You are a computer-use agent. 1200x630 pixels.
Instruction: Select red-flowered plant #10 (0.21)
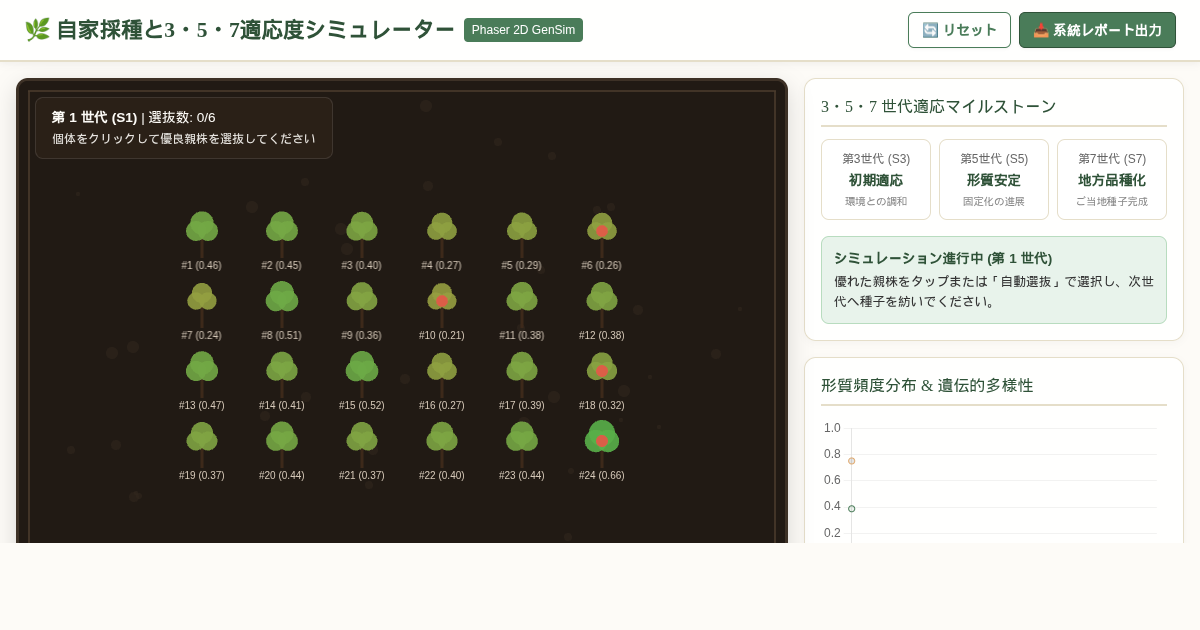pos(442,306)
